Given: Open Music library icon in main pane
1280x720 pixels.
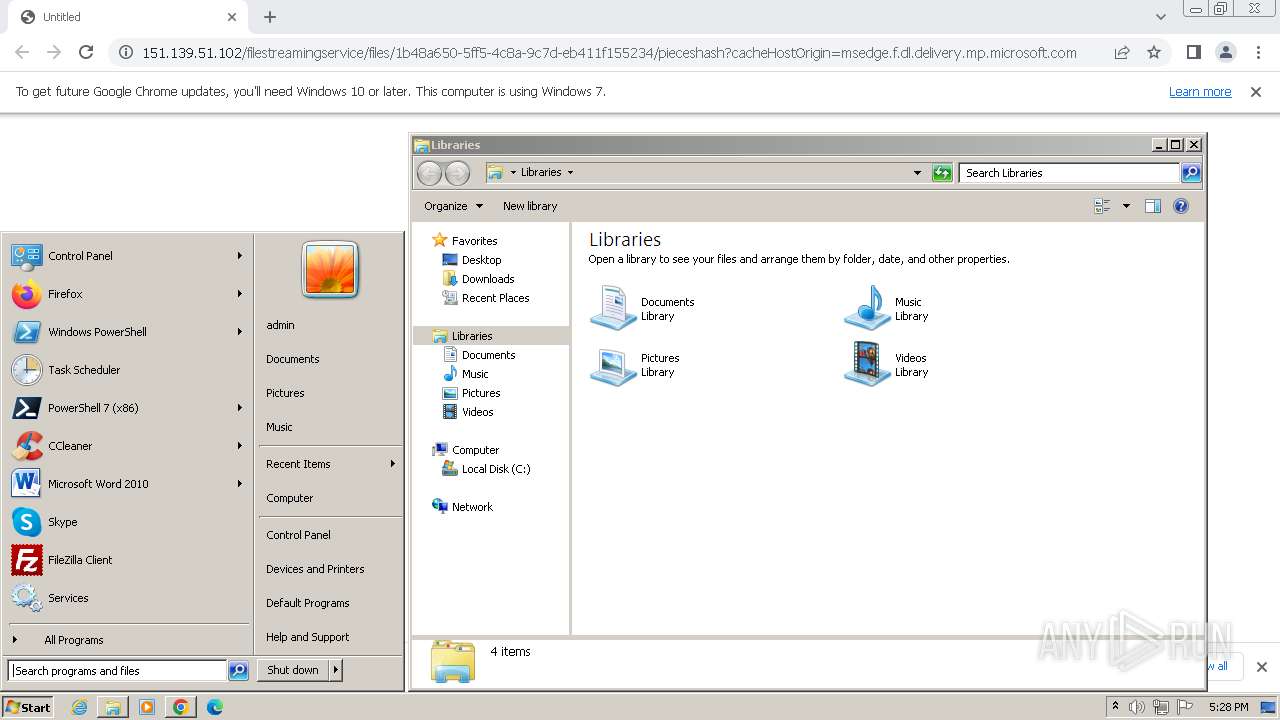Looking at the screenshot, I should (x=867, y=307).
